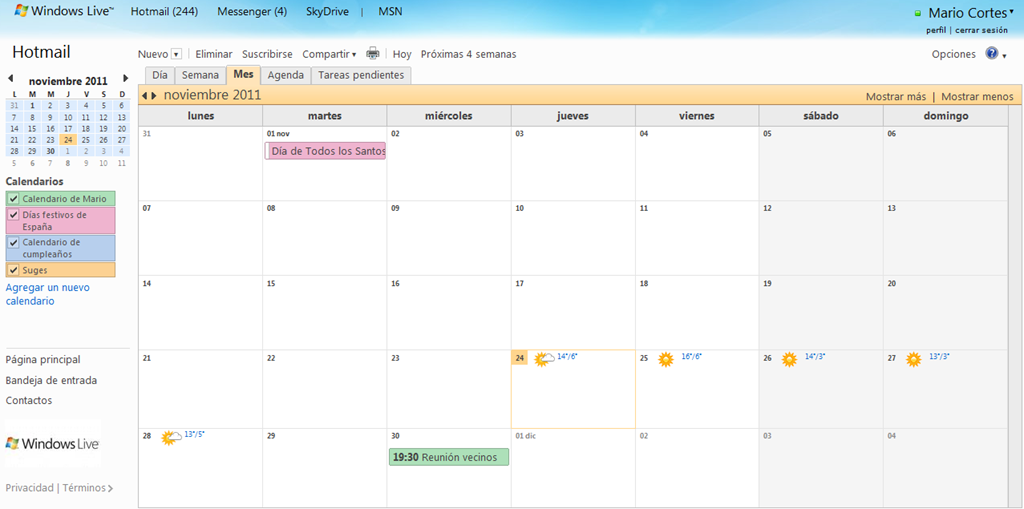Click the Windows Live banner in sidebar
Image resolution: width=1024 pixels, height=509 pixels.
click(52, 444)
